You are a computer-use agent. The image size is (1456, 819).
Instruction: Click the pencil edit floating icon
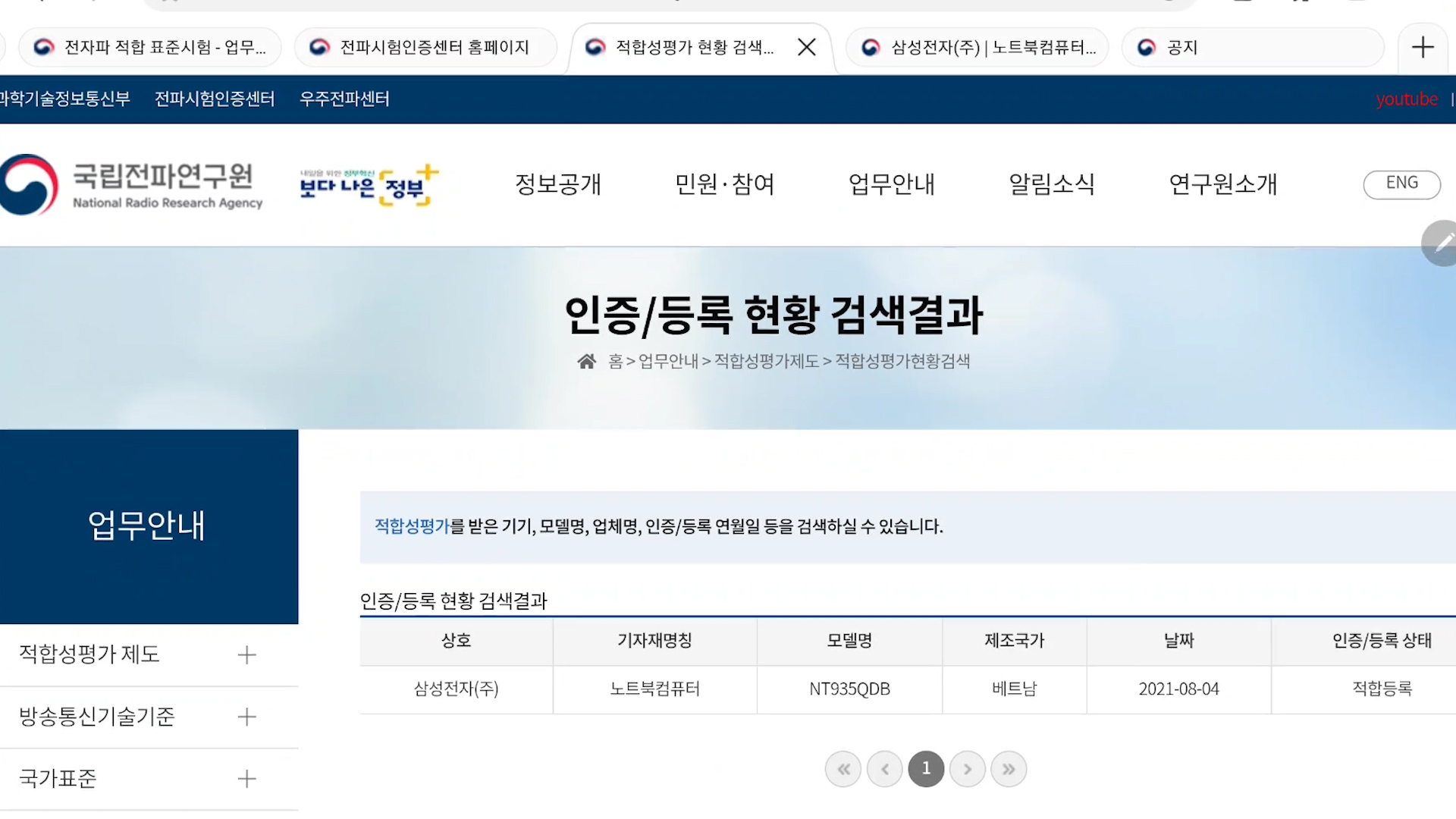pos(1442,243)
